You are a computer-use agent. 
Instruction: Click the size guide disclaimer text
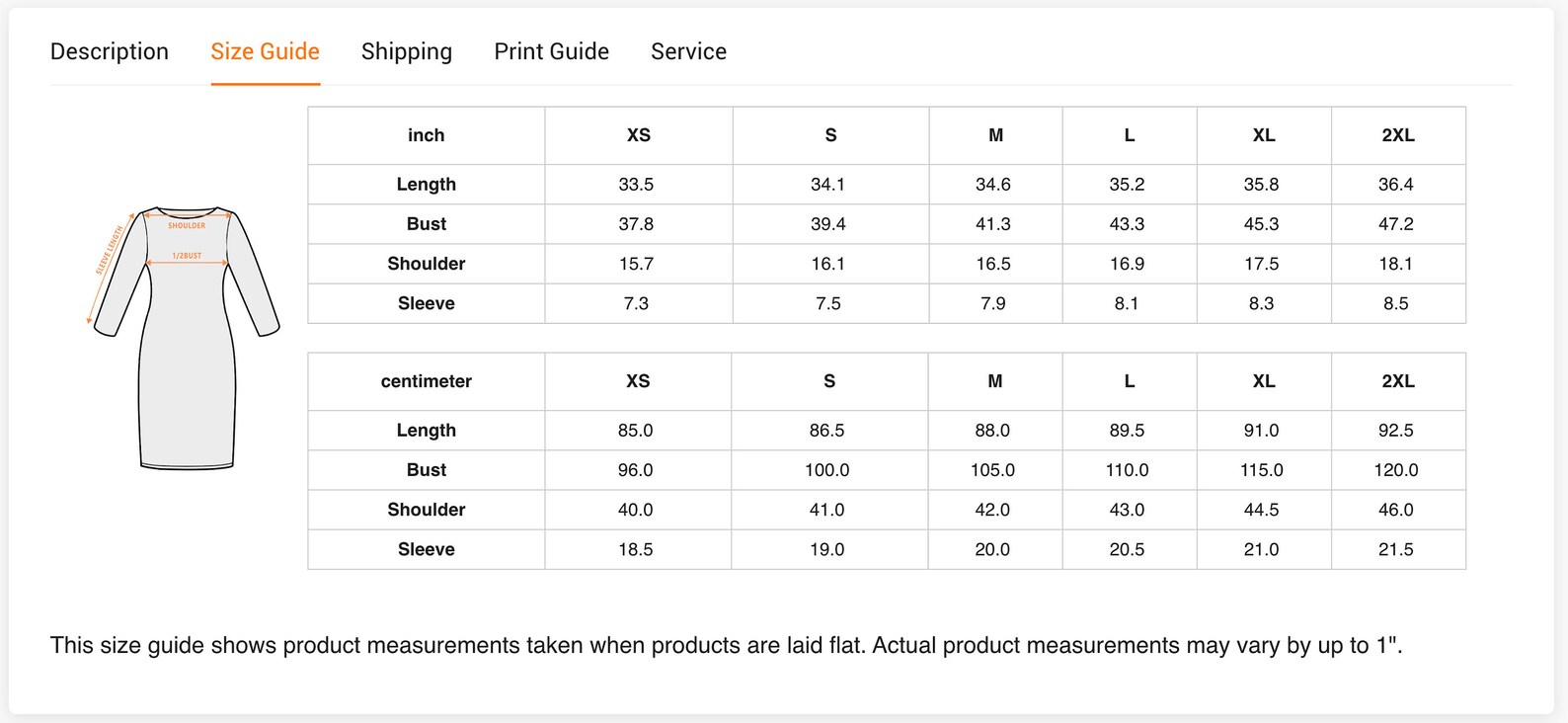[726, 645]
